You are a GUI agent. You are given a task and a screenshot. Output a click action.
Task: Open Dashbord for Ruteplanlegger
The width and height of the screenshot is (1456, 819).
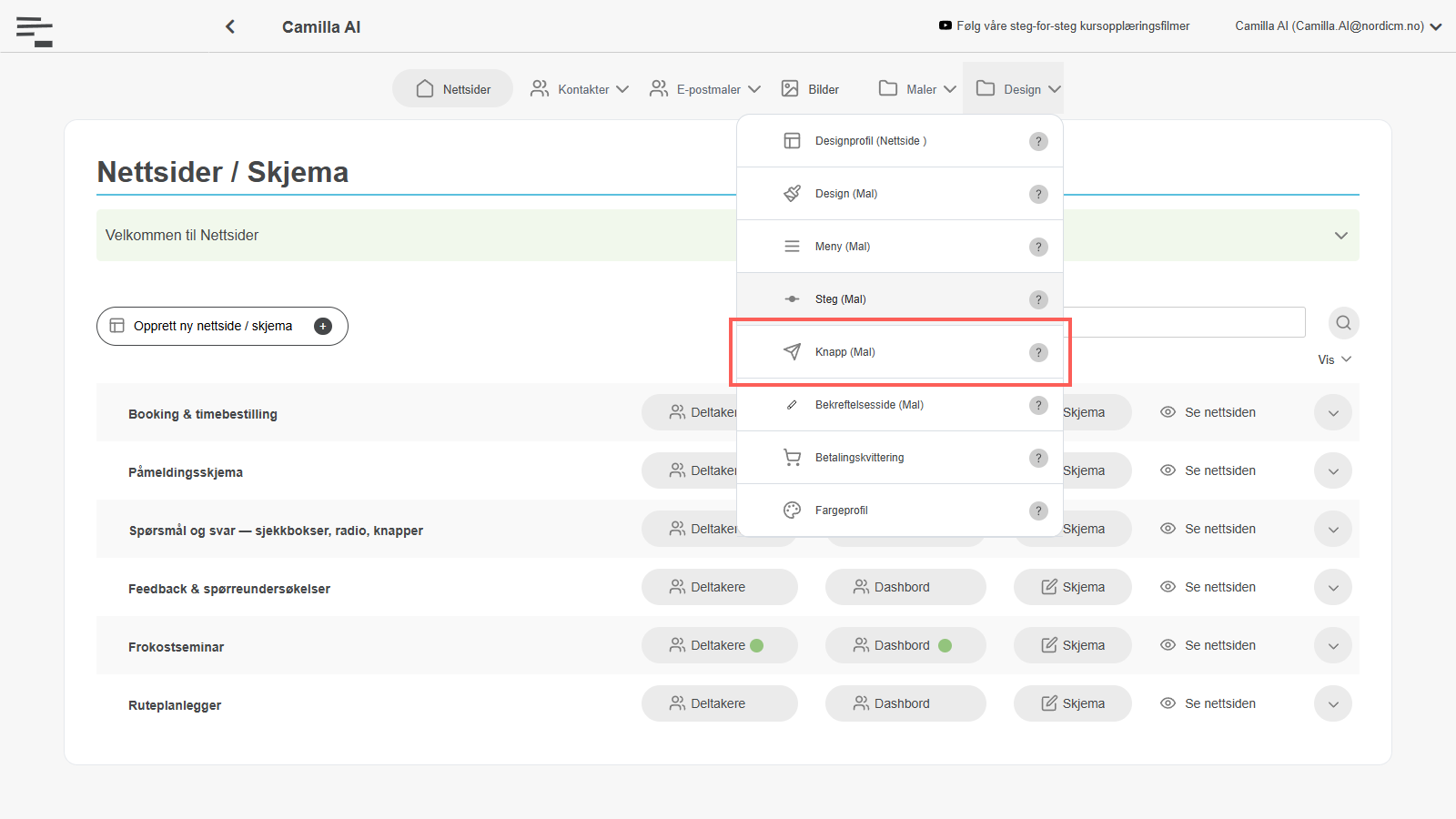905,703
